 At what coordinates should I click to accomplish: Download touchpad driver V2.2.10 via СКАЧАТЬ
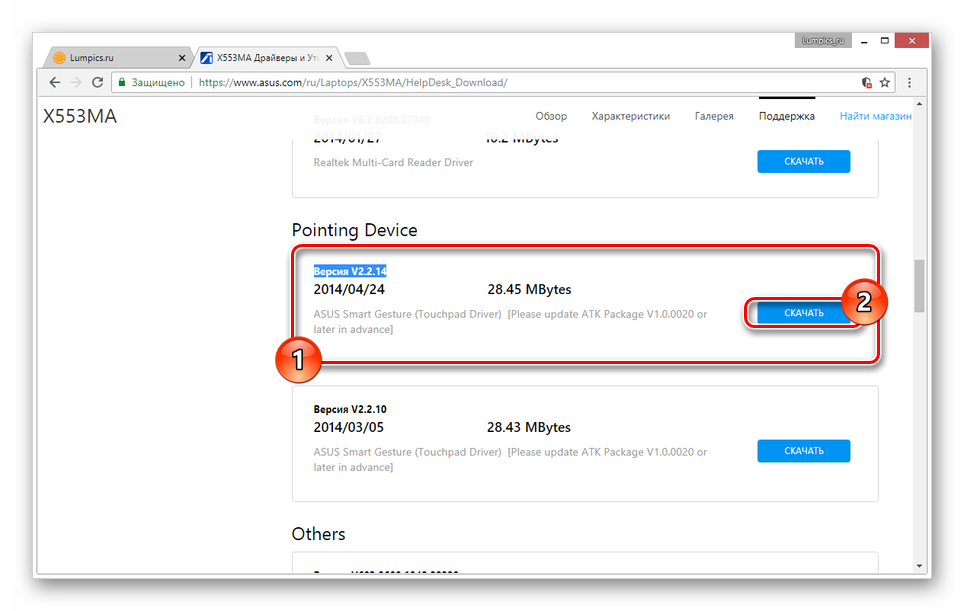click(x=804, y=451)
